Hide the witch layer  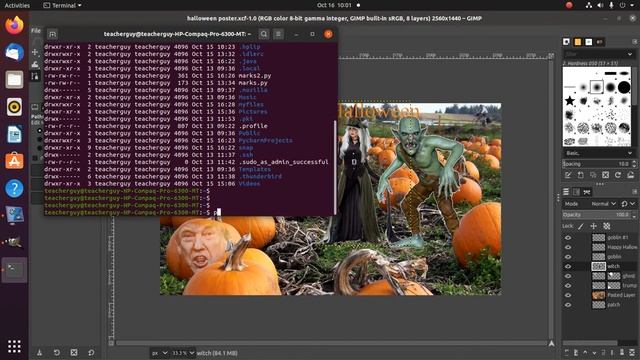pyautogui.click(x=568, y=267)
